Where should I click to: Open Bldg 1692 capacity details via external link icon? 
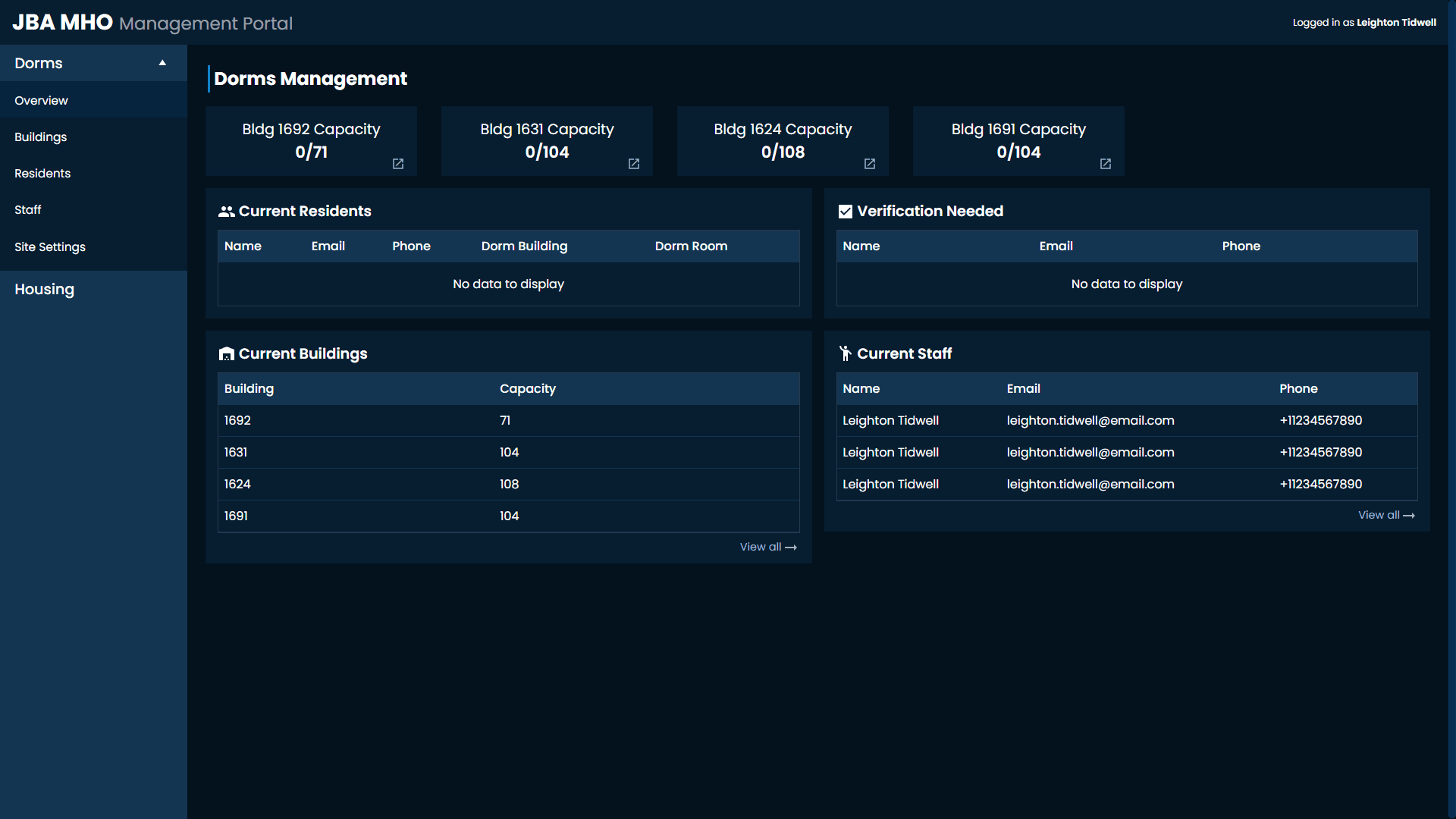pyautogui.click(x=397, y=164)
